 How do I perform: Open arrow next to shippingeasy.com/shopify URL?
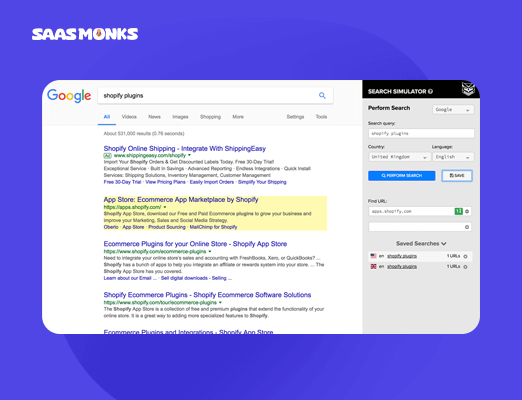click(x=189, y=155)
